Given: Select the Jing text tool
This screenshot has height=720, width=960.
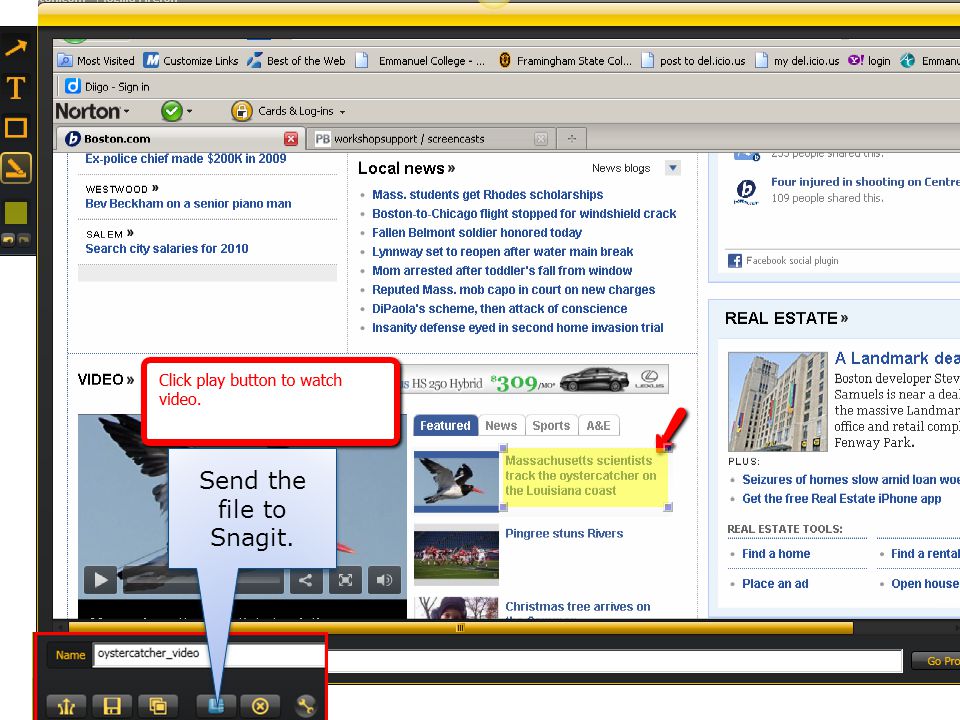Looking at the screenshot, I should (x=16, y=88).
